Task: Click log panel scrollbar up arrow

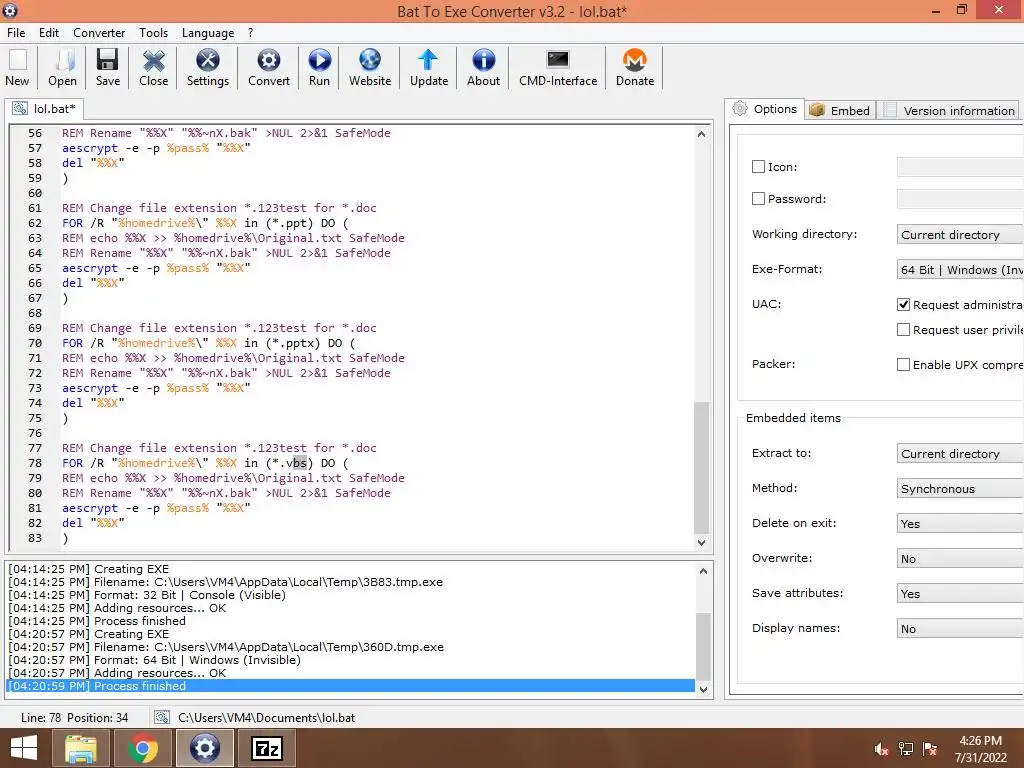Action: [x=703, y=571]
